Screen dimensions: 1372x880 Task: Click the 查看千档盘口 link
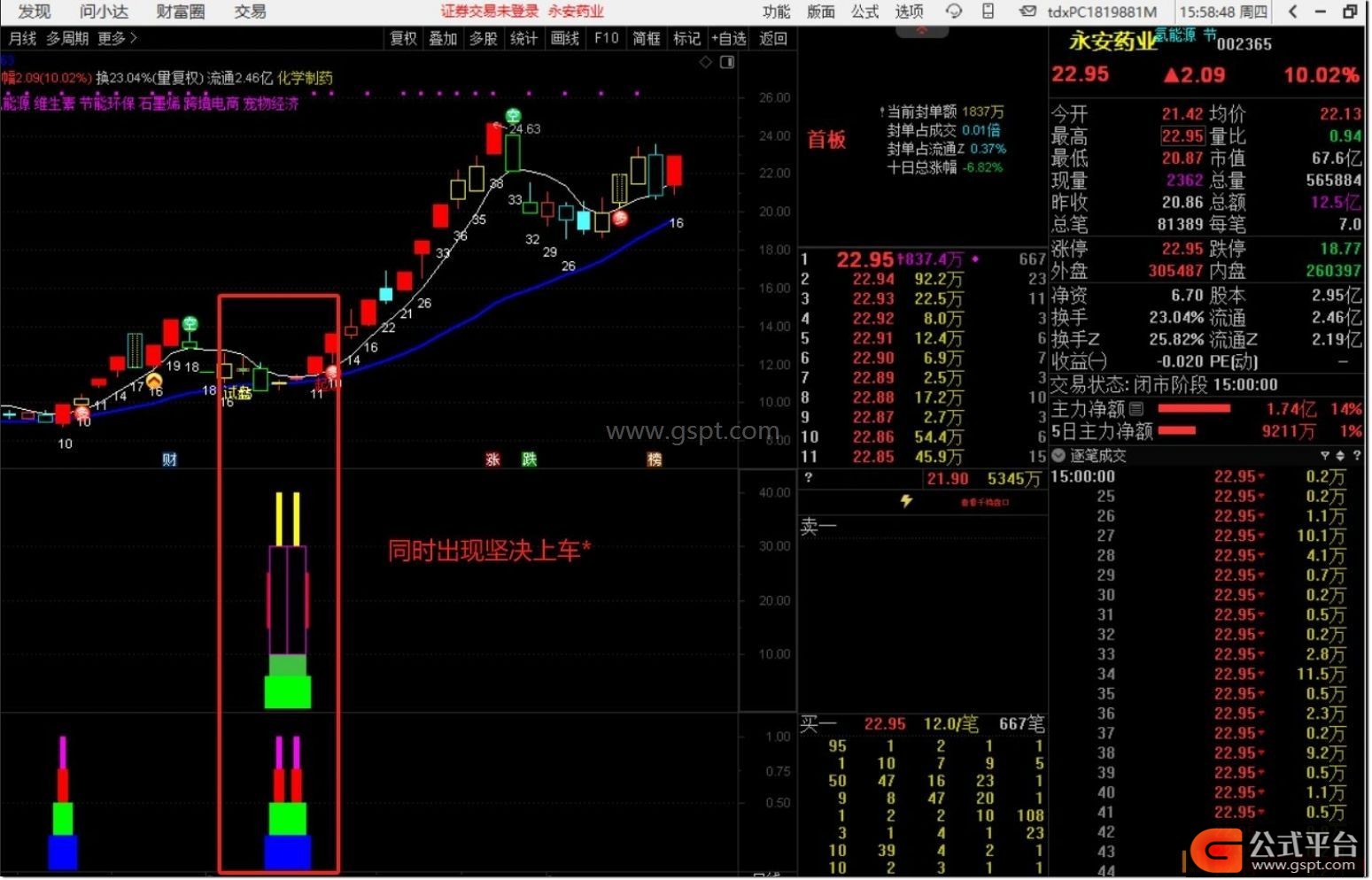click(x=985, y=502)
